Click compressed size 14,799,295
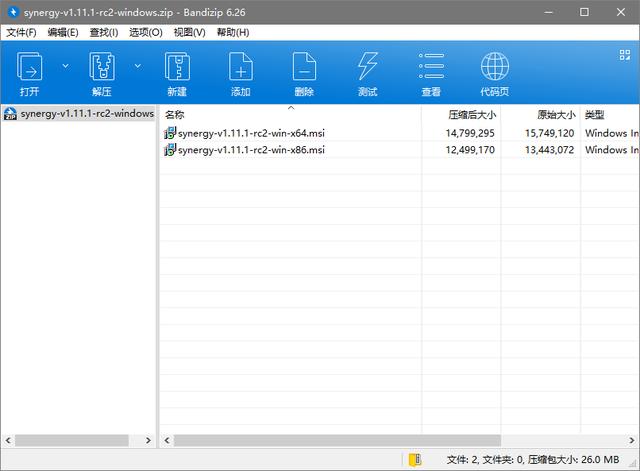Screen dimensions: 640x471 pyautogui.click(x=470, y=133)
